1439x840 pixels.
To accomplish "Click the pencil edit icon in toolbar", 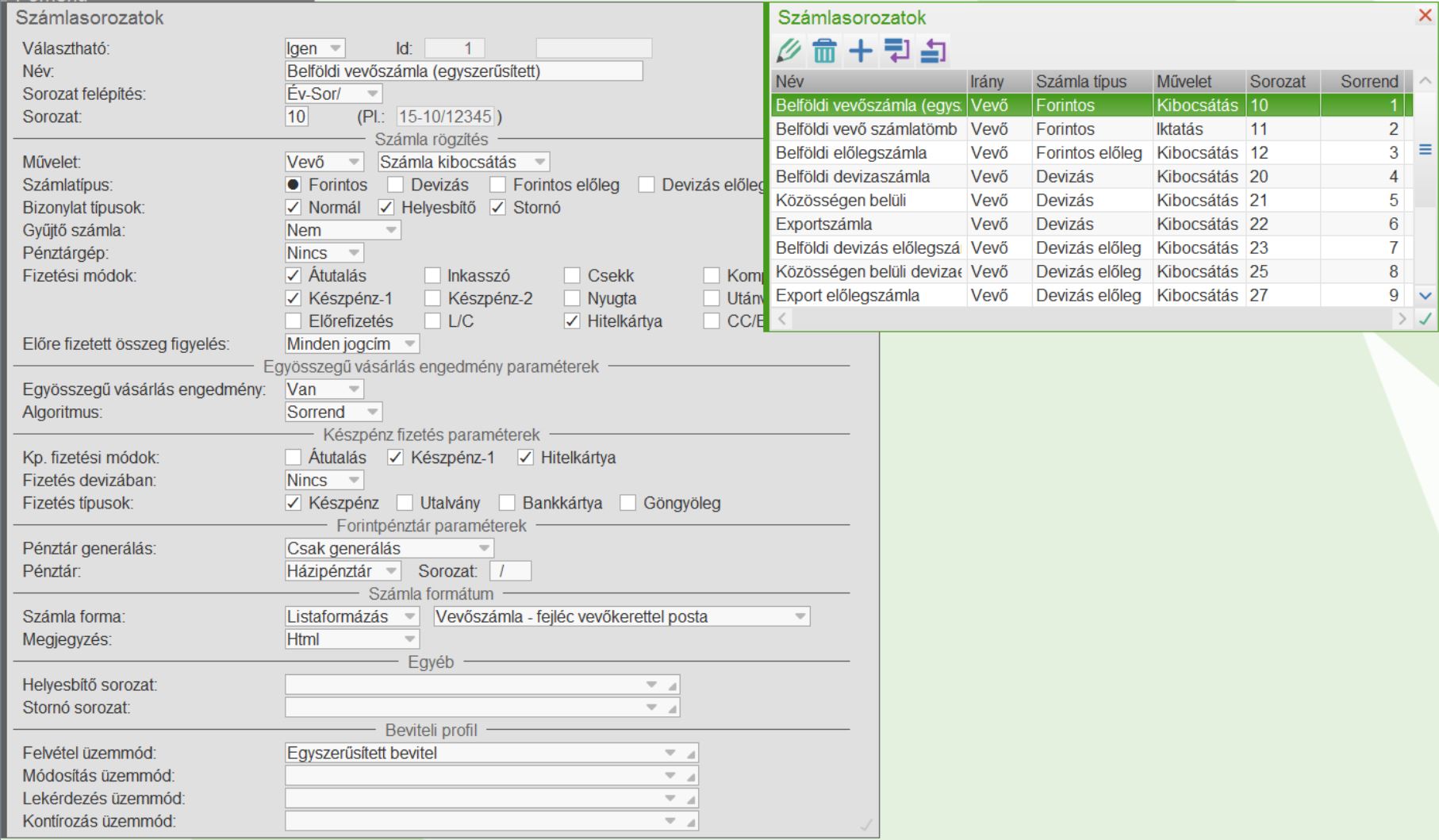I will 789,52.
